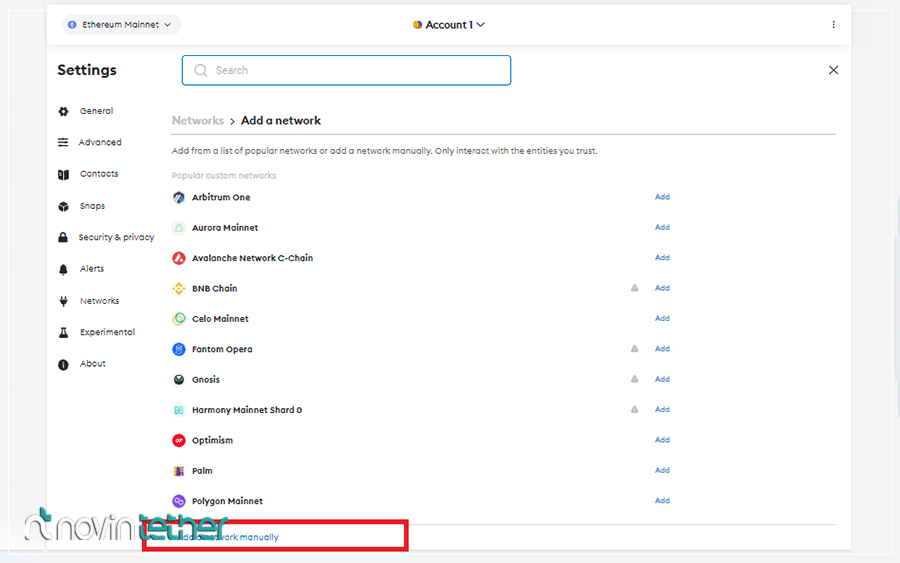The width and height of the screenshot is (900, 563).
Task: Click the Security lock icon
Action: pos(63,237)
